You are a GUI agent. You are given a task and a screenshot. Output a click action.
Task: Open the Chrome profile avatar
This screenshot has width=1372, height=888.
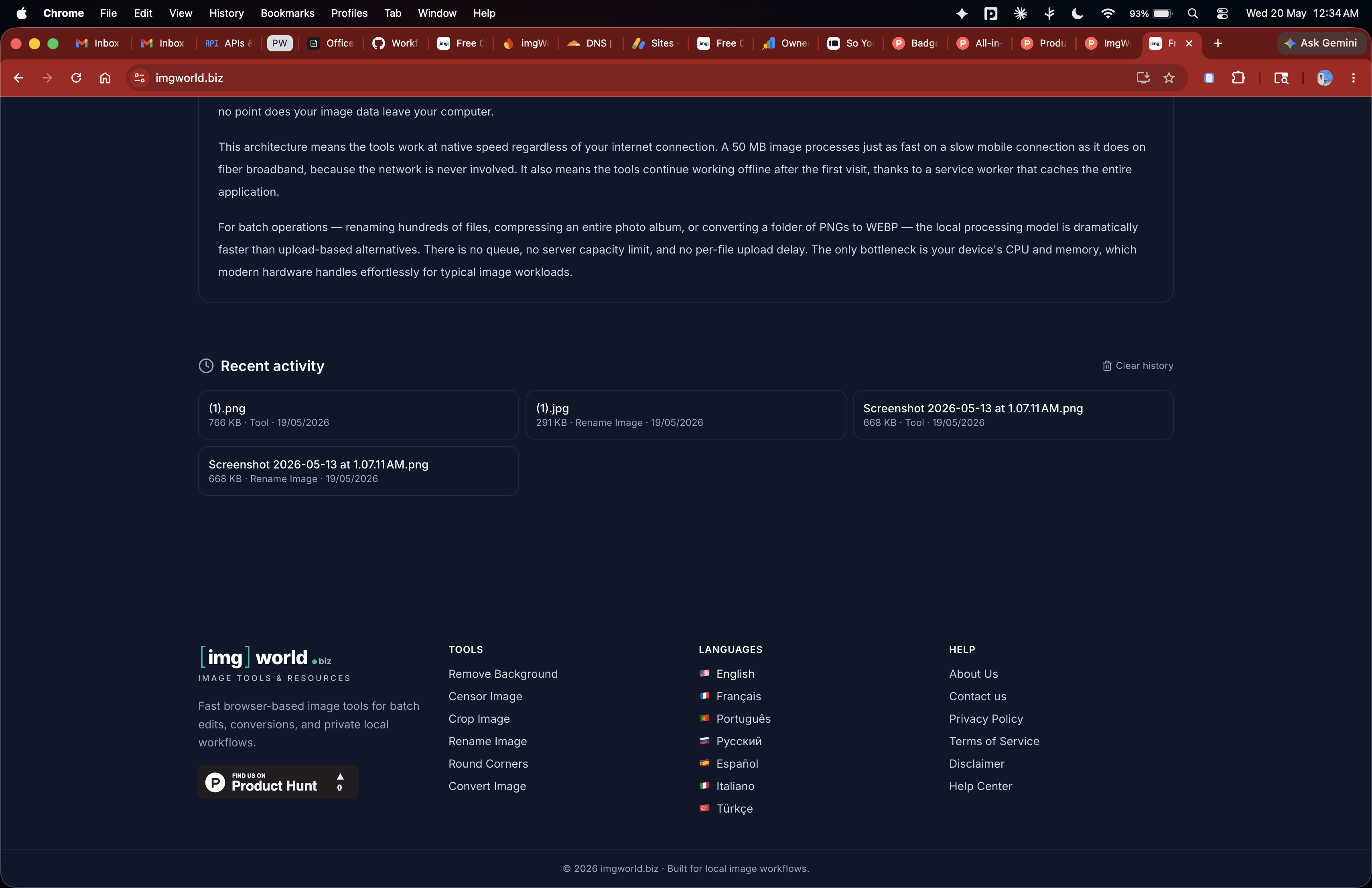pyautogui.click(x=1324, y=78)
